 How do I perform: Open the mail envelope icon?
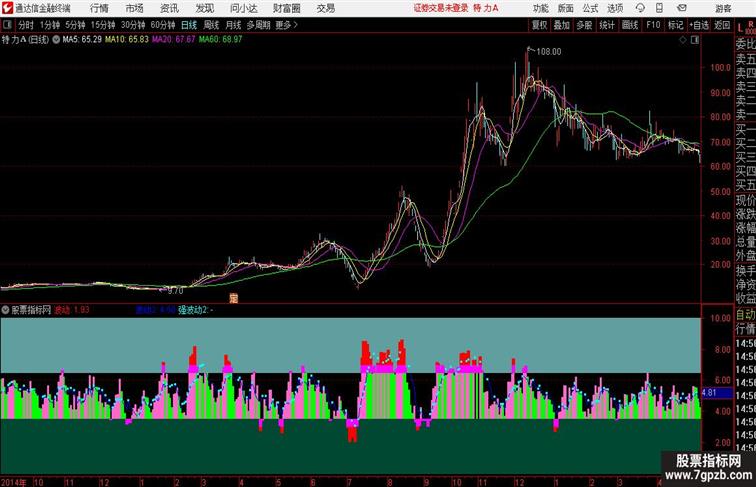click(682, 8)
